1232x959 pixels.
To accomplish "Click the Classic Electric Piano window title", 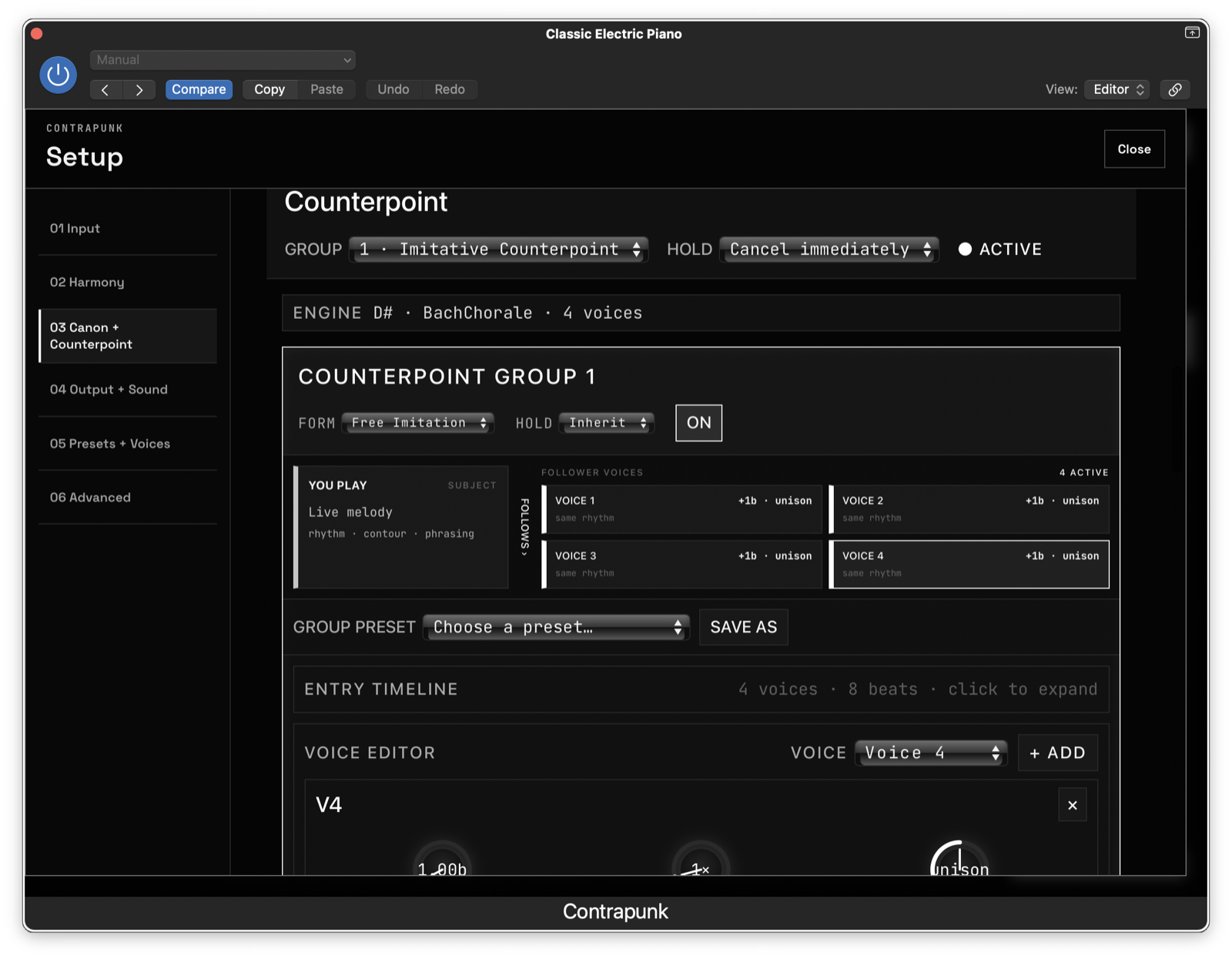I will (614, 34).
